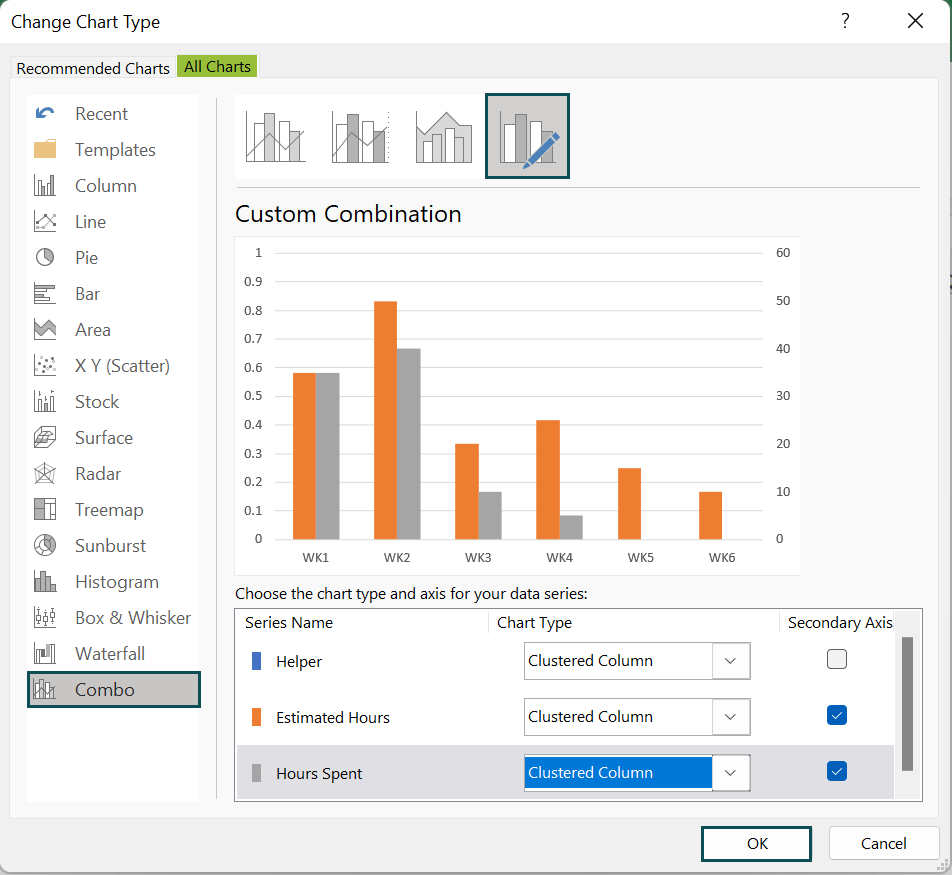The width and height of the screenshot is (952, 875).
Task: Select the Combo chart category icon
Action: pos(45,689)
